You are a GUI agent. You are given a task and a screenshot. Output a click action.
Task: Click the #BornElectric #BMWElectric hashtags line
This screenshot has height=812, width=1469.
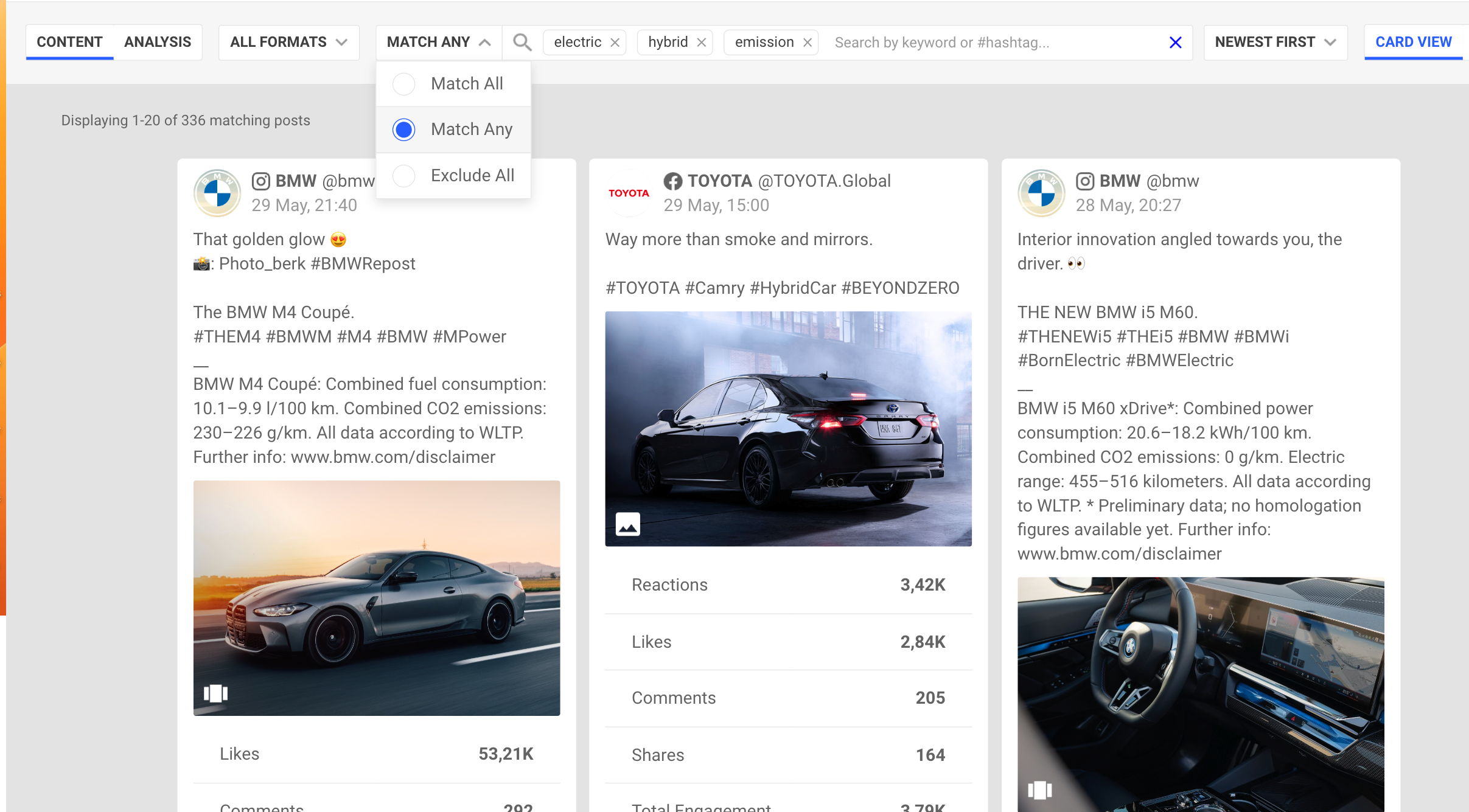(1125, 361)
